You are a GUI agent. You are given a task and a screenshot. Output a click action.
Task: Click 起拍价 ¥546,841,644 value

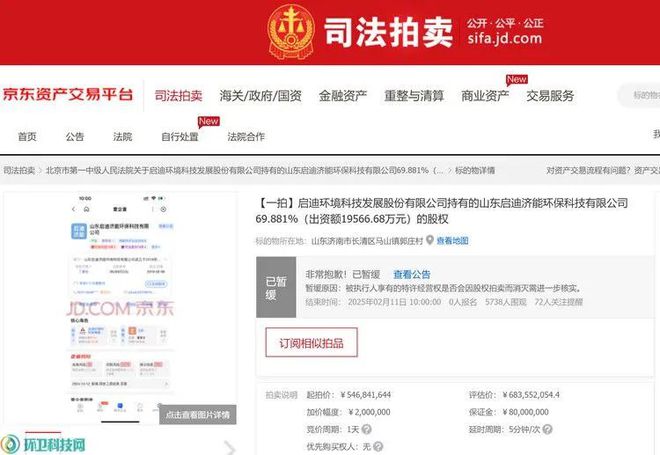pyautogui.click(x=366, y=395)
